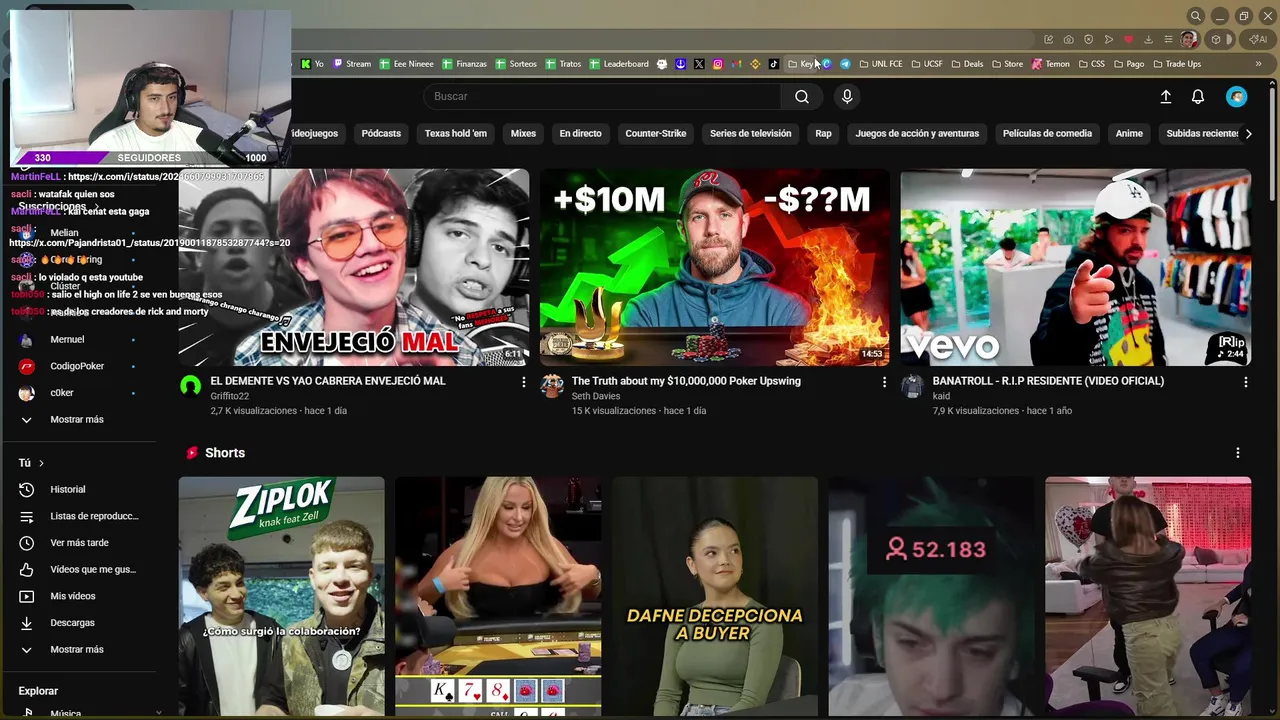Open the Short showing 52.183 viewers

coord(931,596)
